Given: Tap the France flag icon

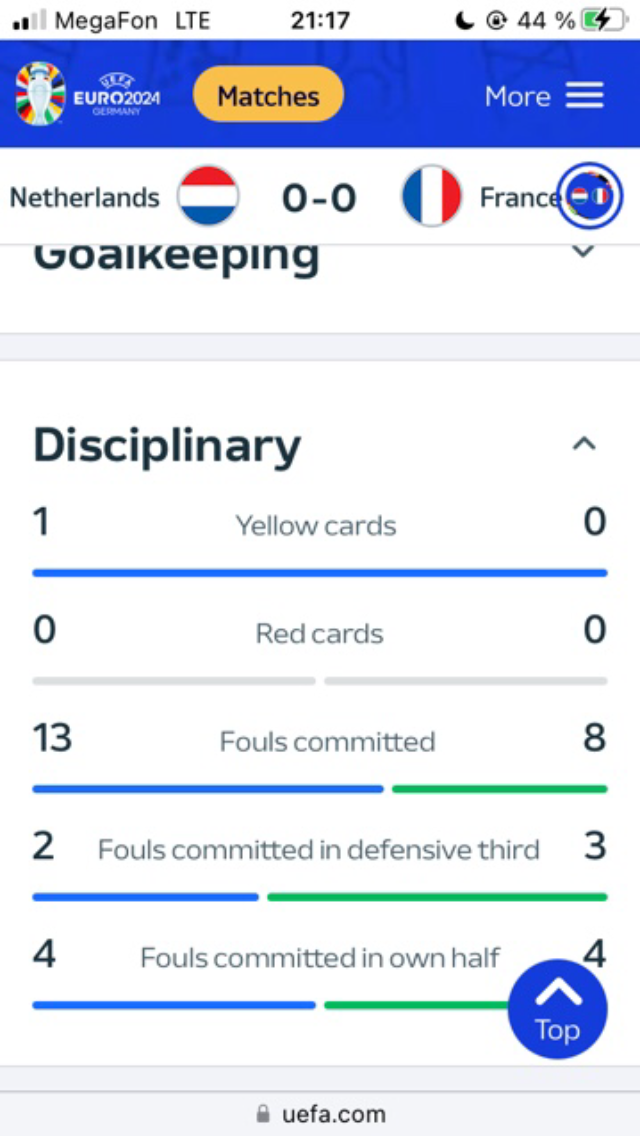Looking at the screenshot, I should point(431,196).
